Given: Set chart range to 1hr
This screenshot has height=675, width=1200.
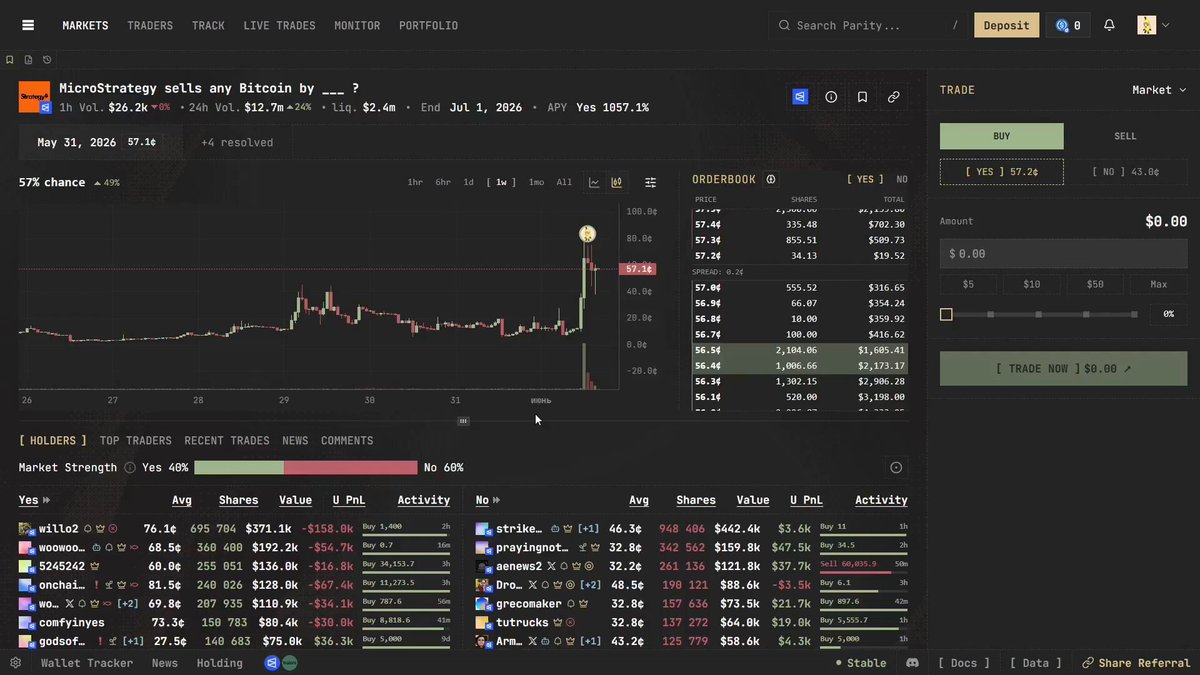Looking at the screenshot, I should pos(415,182).
